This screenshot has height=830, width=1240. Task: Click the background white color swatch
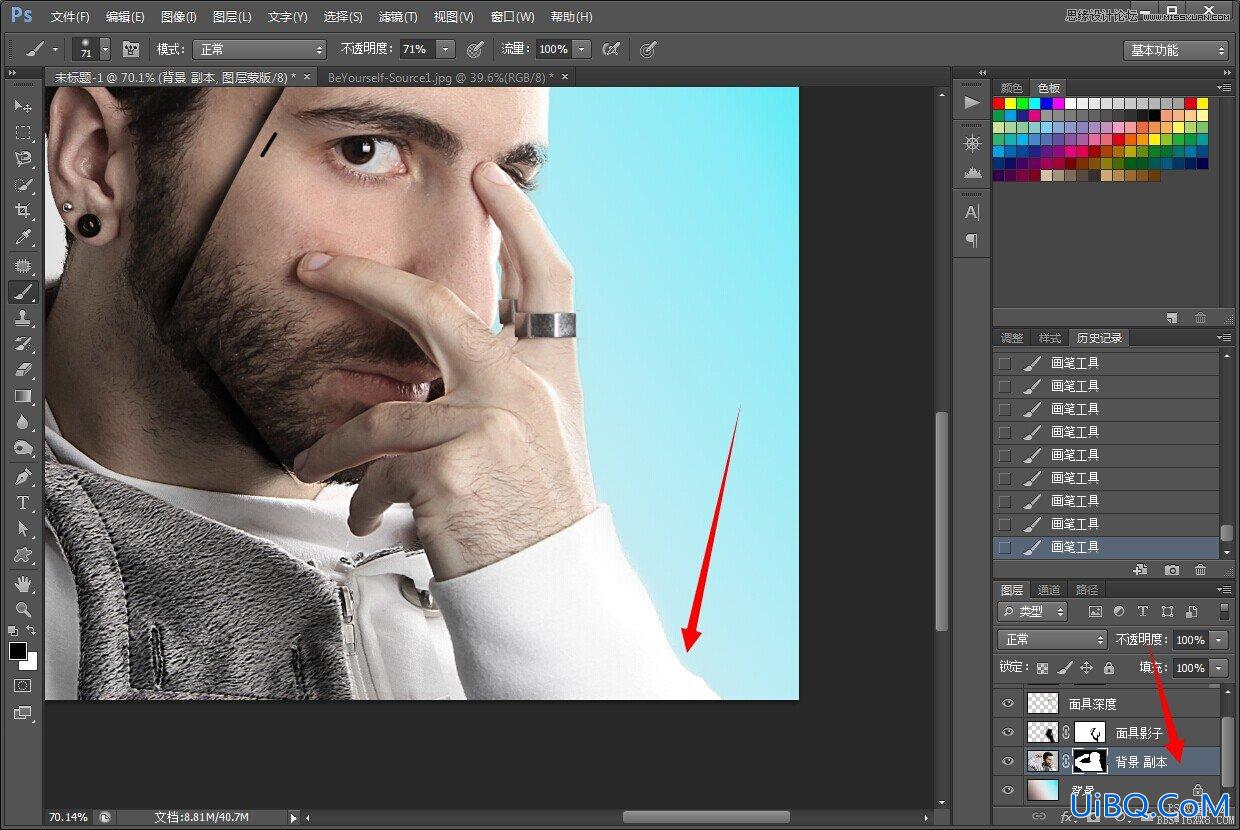click(30, 661)
